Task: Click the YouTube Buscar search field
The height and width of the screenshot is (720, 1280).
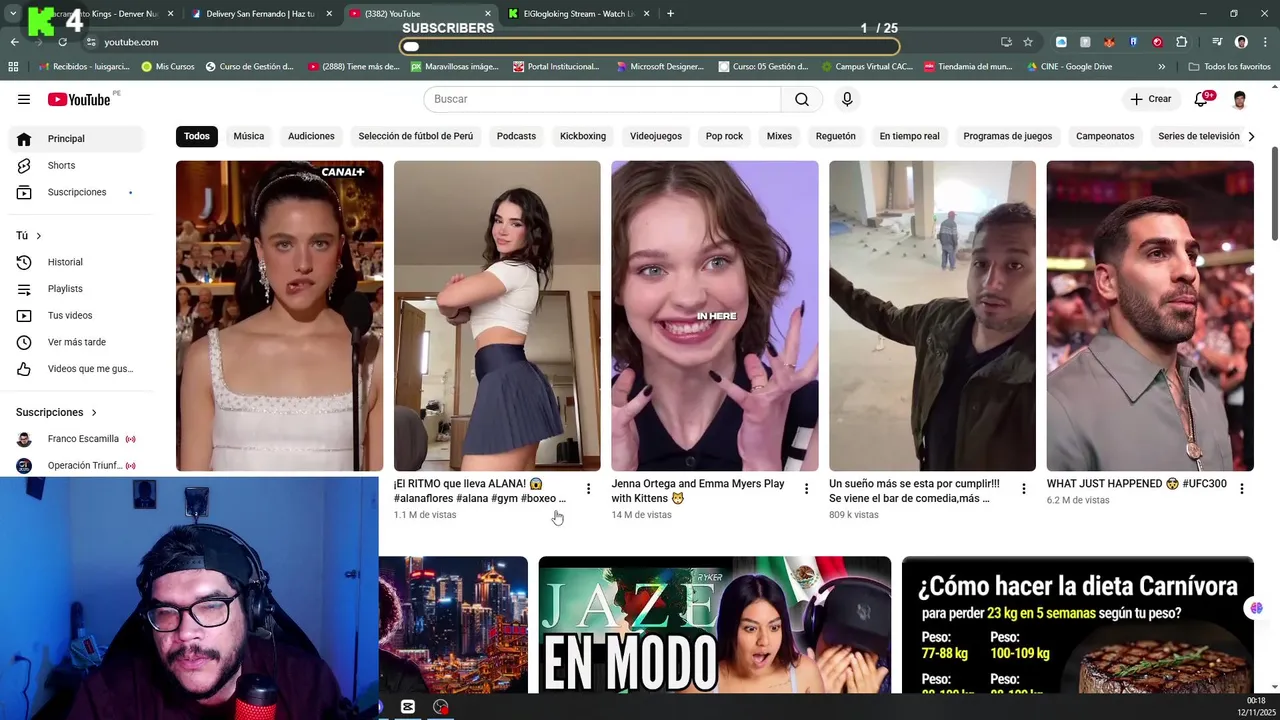Action: [602, 99]
